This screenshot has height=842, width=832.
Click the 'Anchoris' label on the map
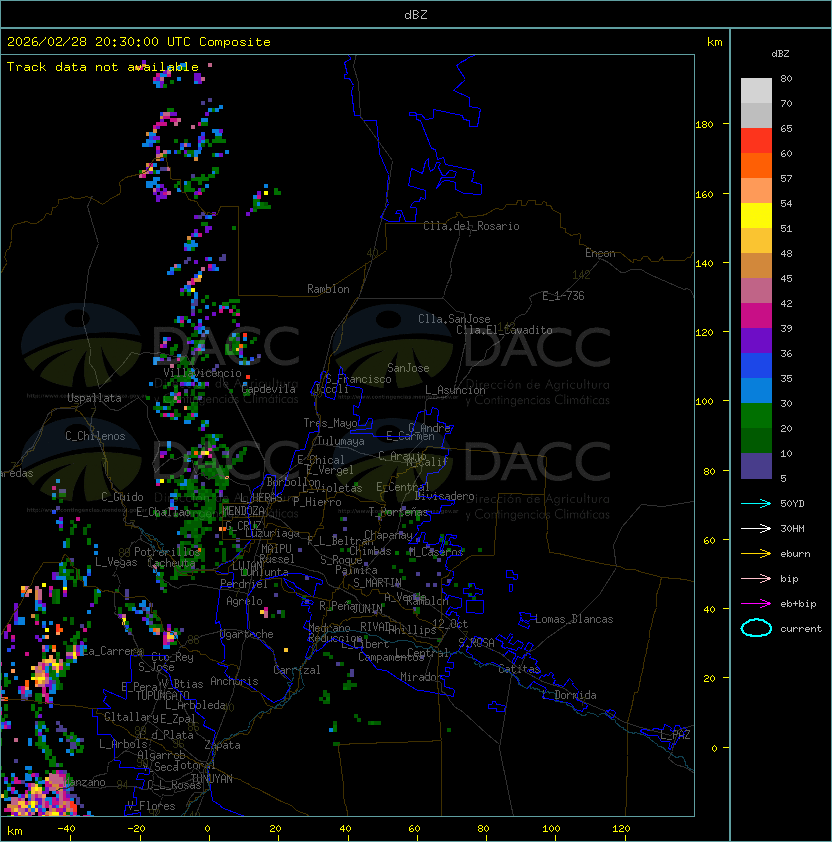coord(234,681)
